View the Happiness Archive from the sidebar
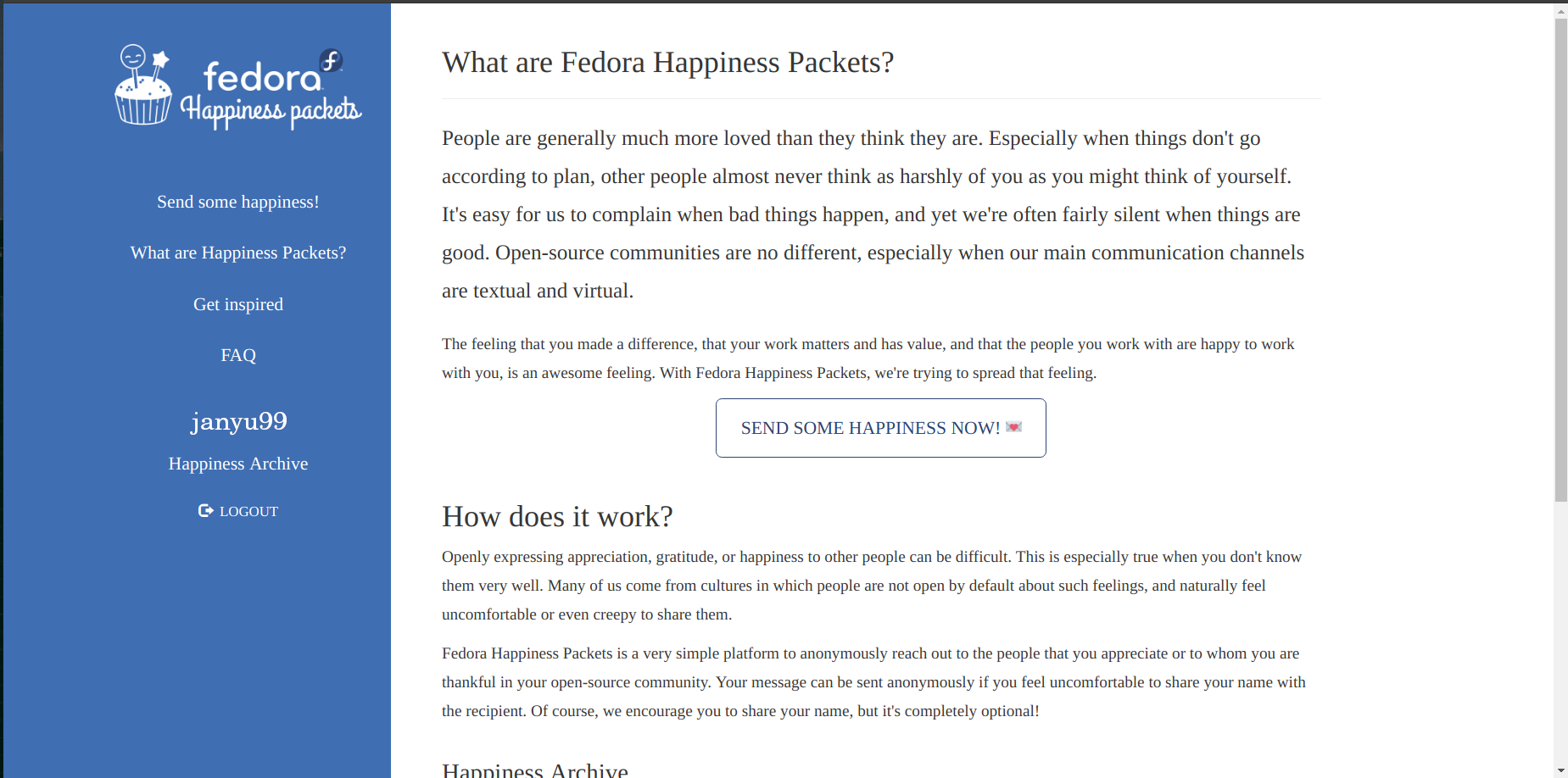 tap(238, 464)
